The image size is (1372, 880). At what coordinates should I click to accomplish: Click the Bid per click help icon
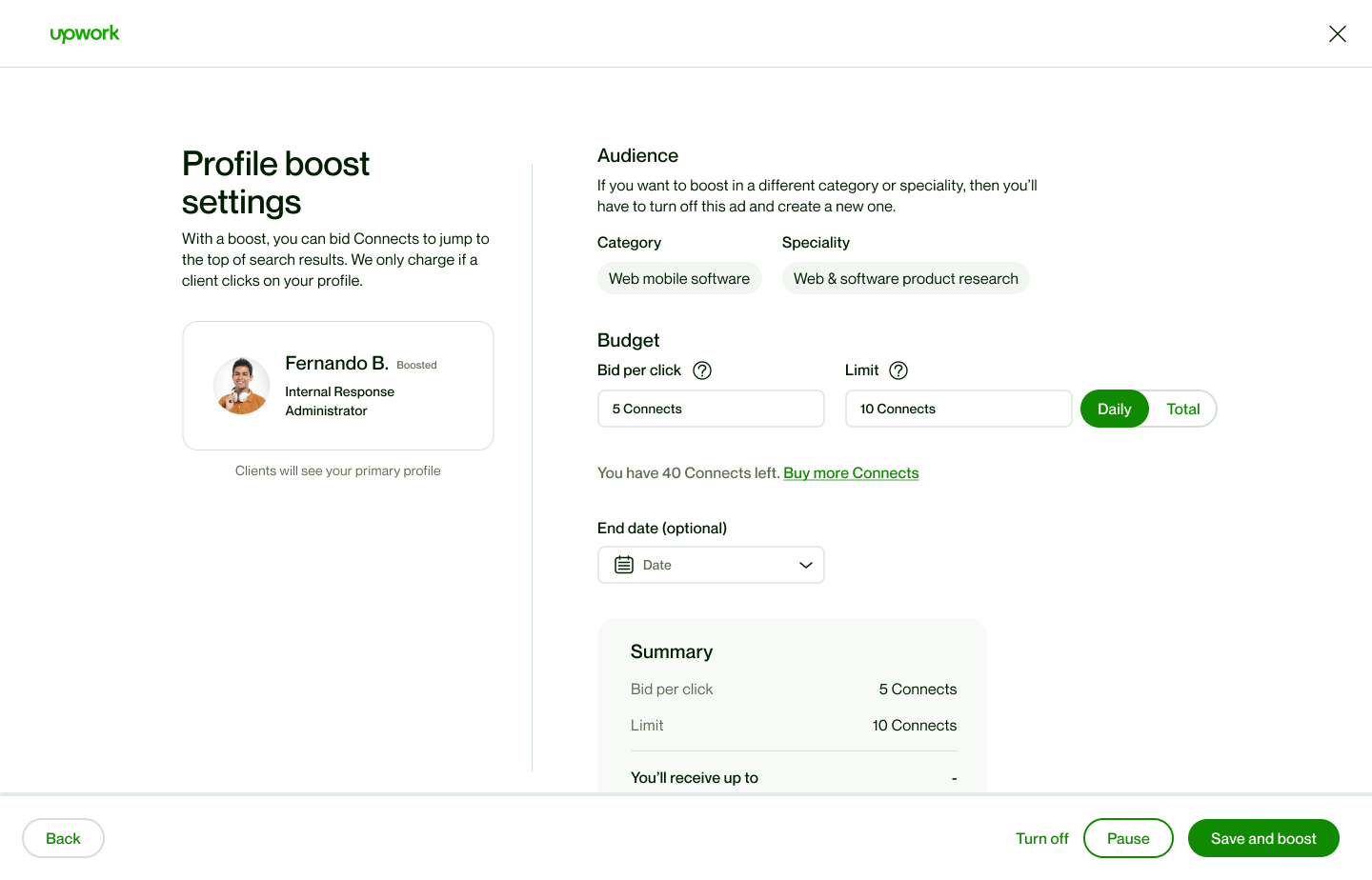[x=702, y=370]
